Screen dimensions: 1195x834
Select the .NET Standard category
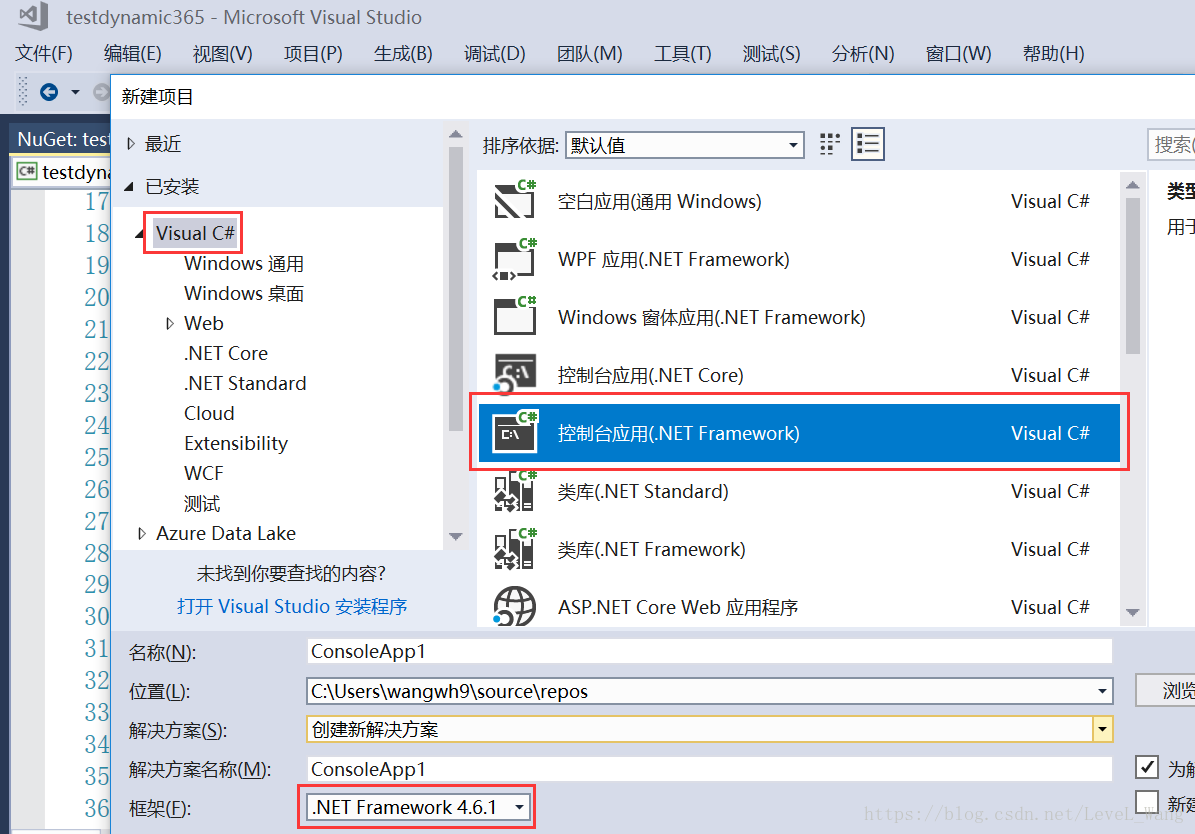245,383
